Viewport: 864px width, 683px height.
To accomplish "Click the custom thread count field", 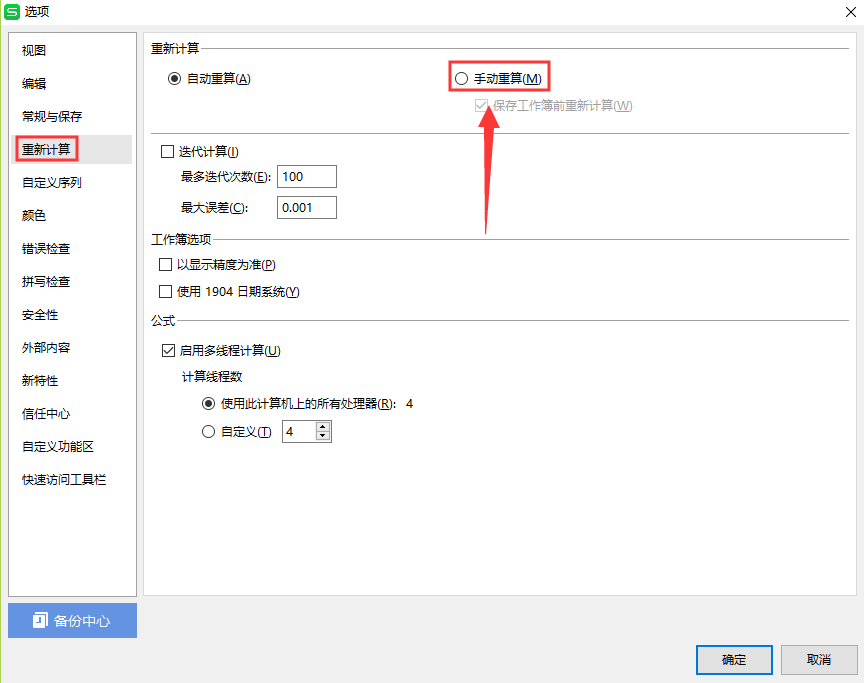I will [299, 432].
